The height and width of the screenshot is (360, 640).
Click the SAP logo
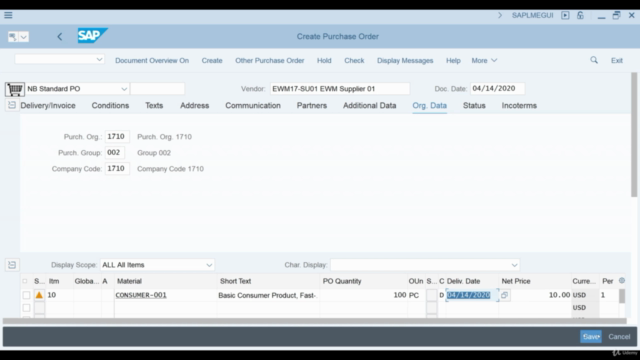coord(92,36)
